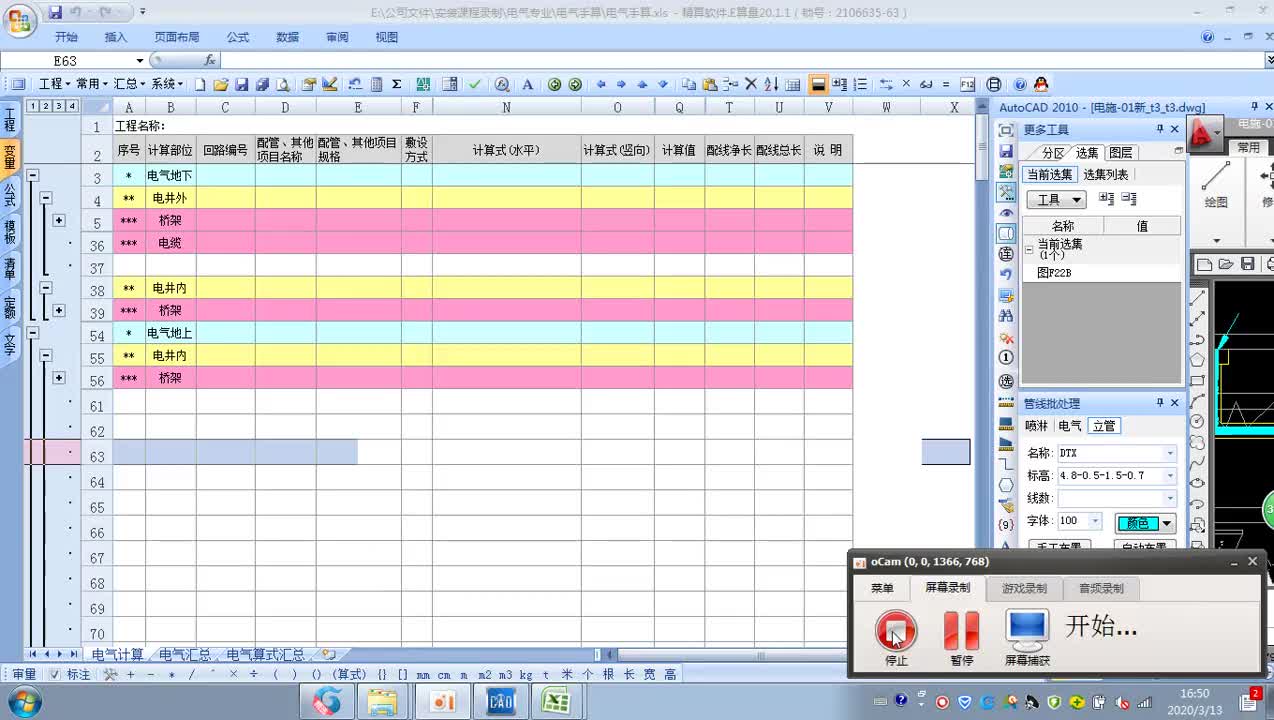Click the copy icon in the toolbar
The height and width of the screenshot is (720, 1274).
click(x=689, y=85)
